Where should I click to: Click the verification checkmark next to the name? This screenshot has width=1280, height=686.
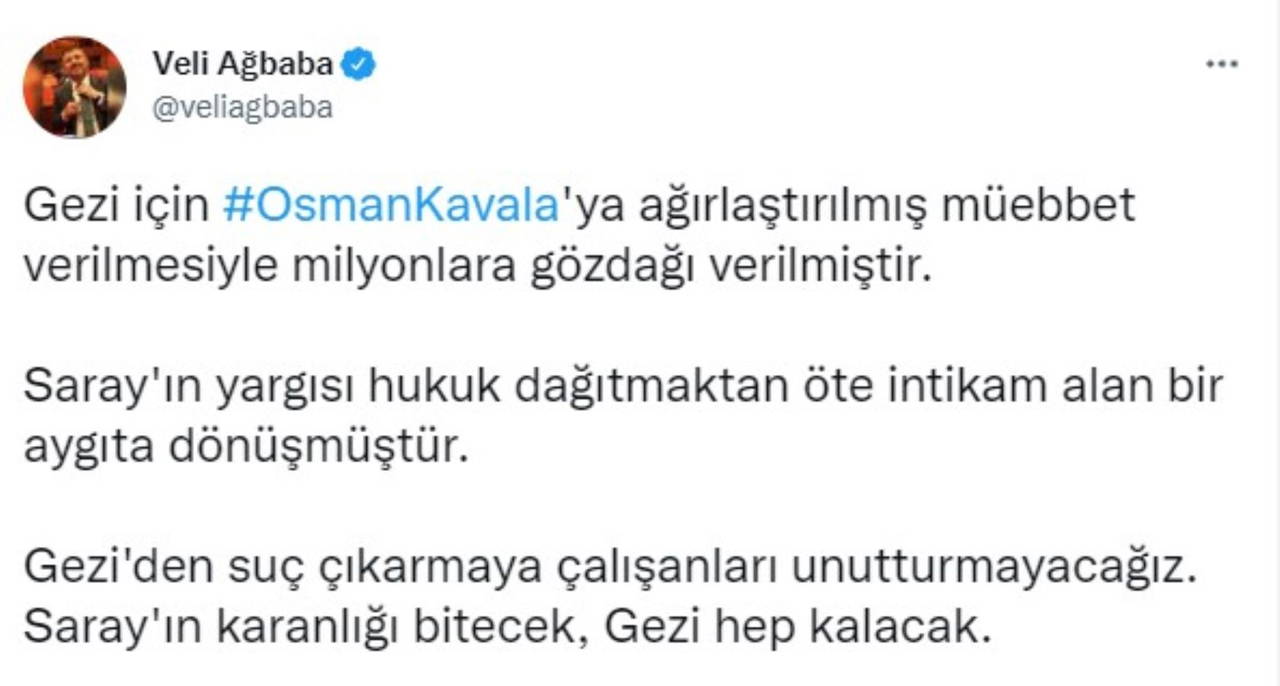tap(357, 62)
